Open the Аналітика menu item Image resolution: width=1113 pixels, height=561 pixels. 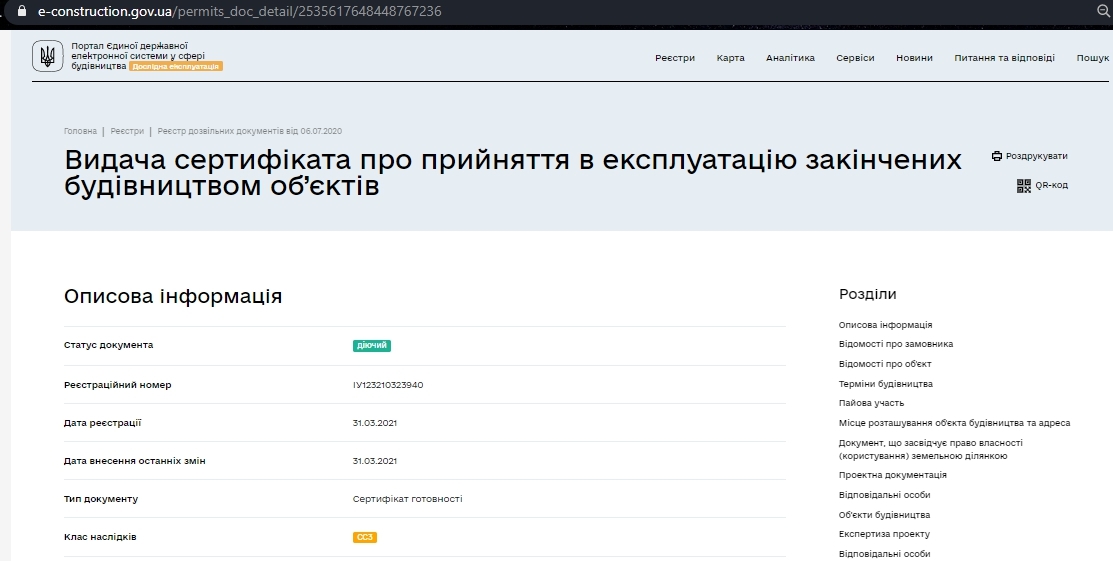[790, 58]
